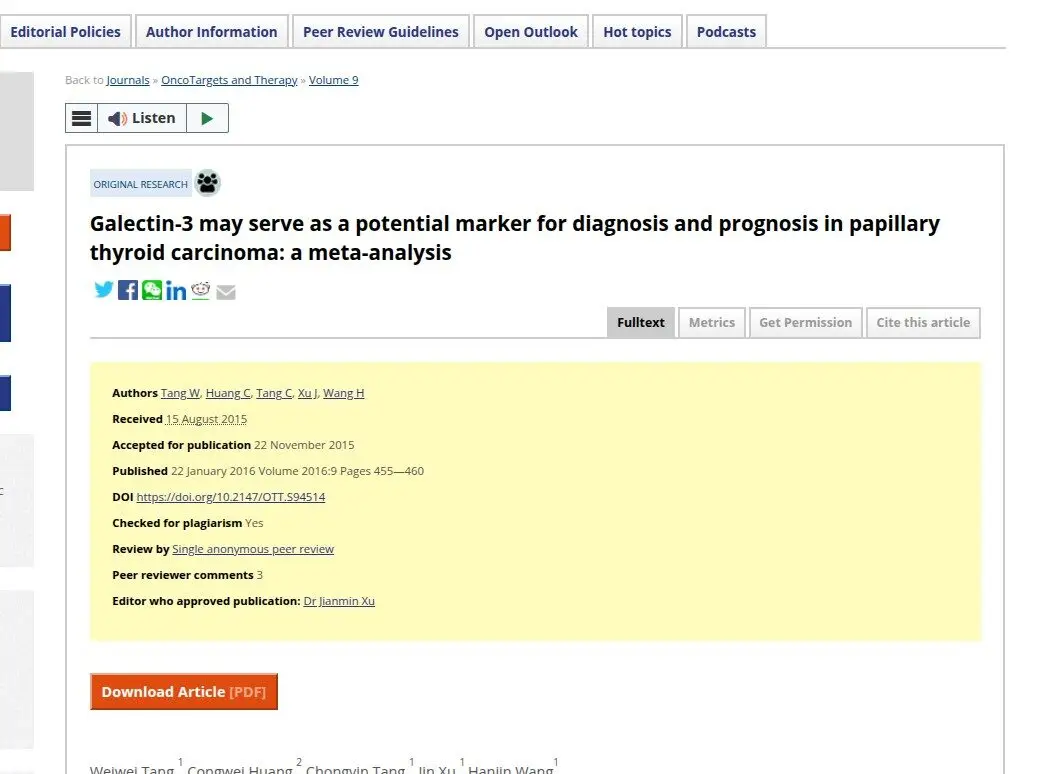1037x774 pixels.
Task: Open the Podcasts menu item
Action: pos(726,32)
